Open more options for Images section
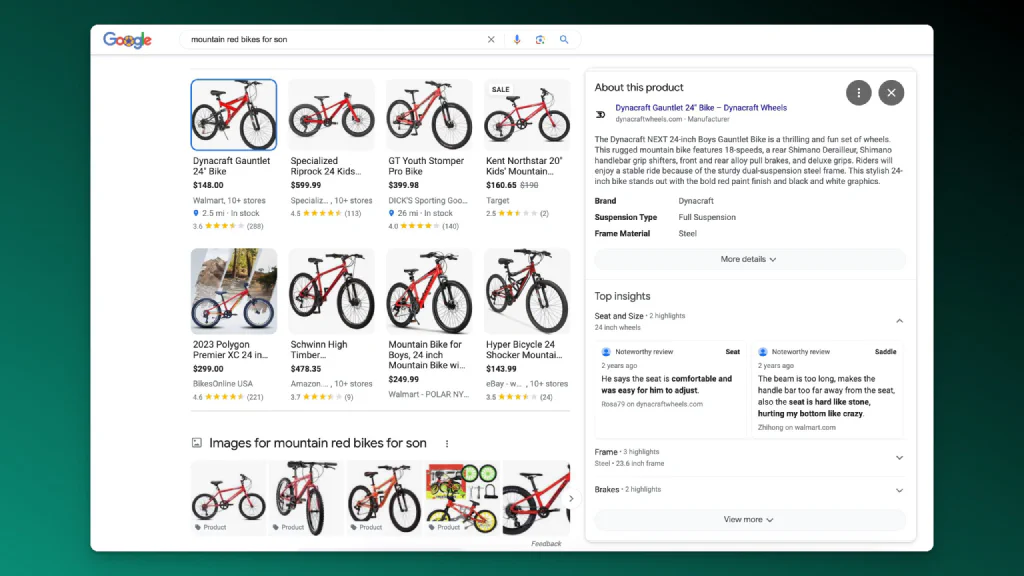The height and width of the screenshot is (576, 1024). point(447,443)
